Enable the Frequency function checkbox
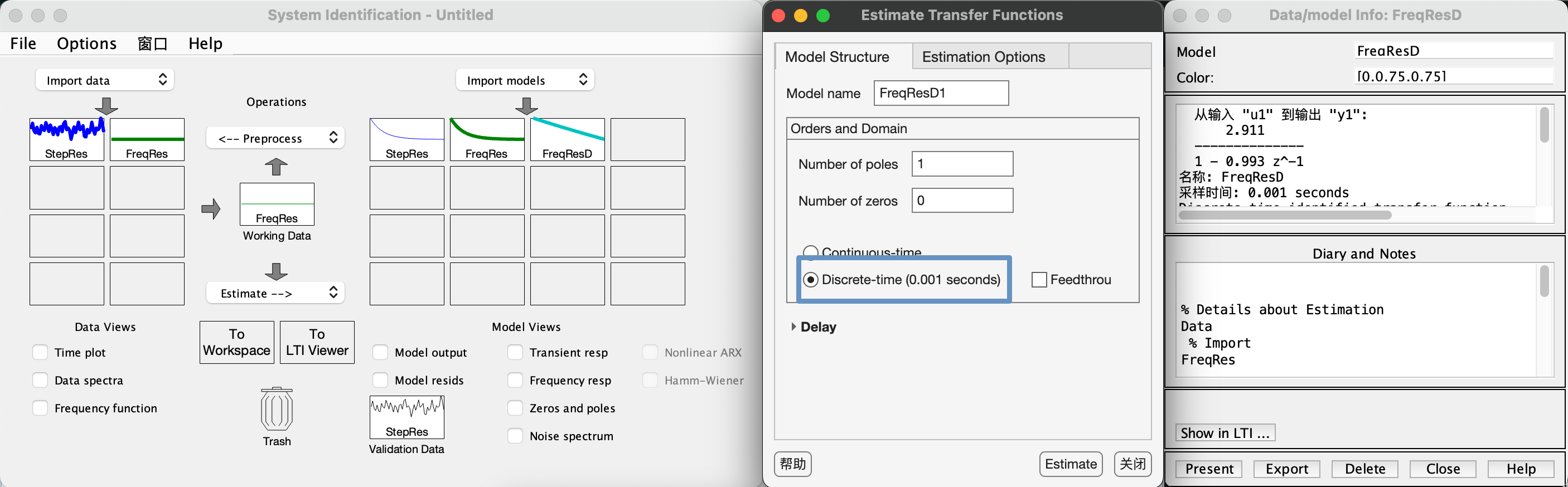Image resolution: width=1568 pixels, height=487 pixels. point(40,408)
